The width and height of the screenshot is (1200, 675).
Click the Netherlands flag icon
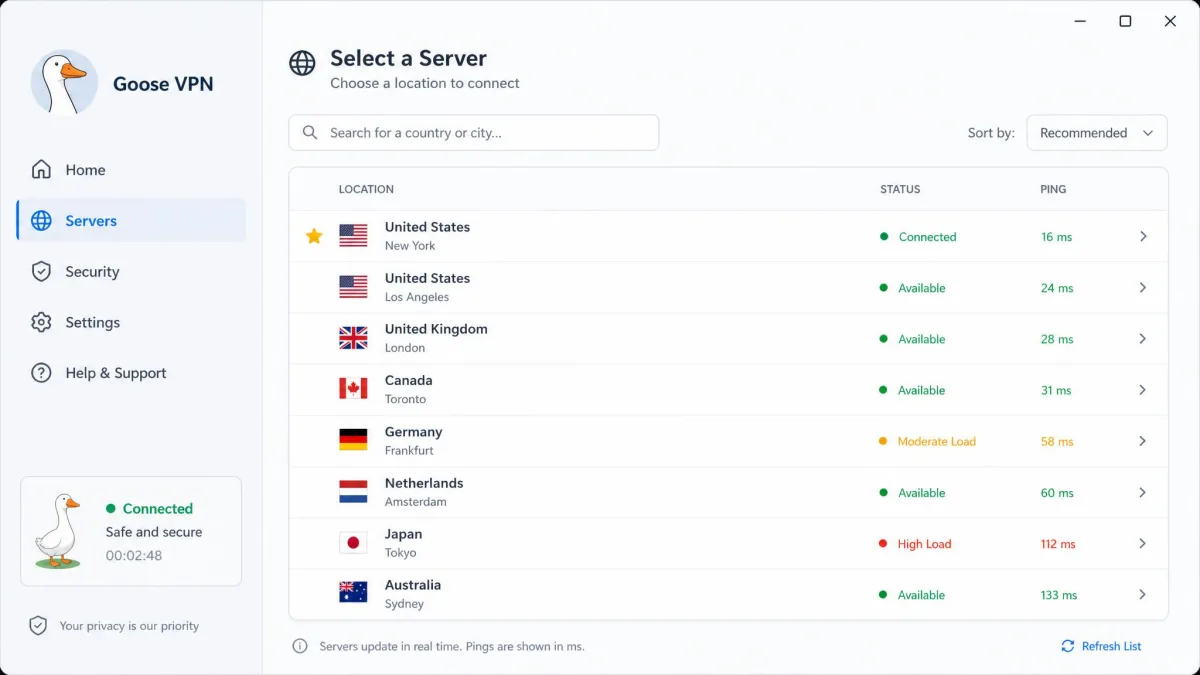tap(353, 492)
